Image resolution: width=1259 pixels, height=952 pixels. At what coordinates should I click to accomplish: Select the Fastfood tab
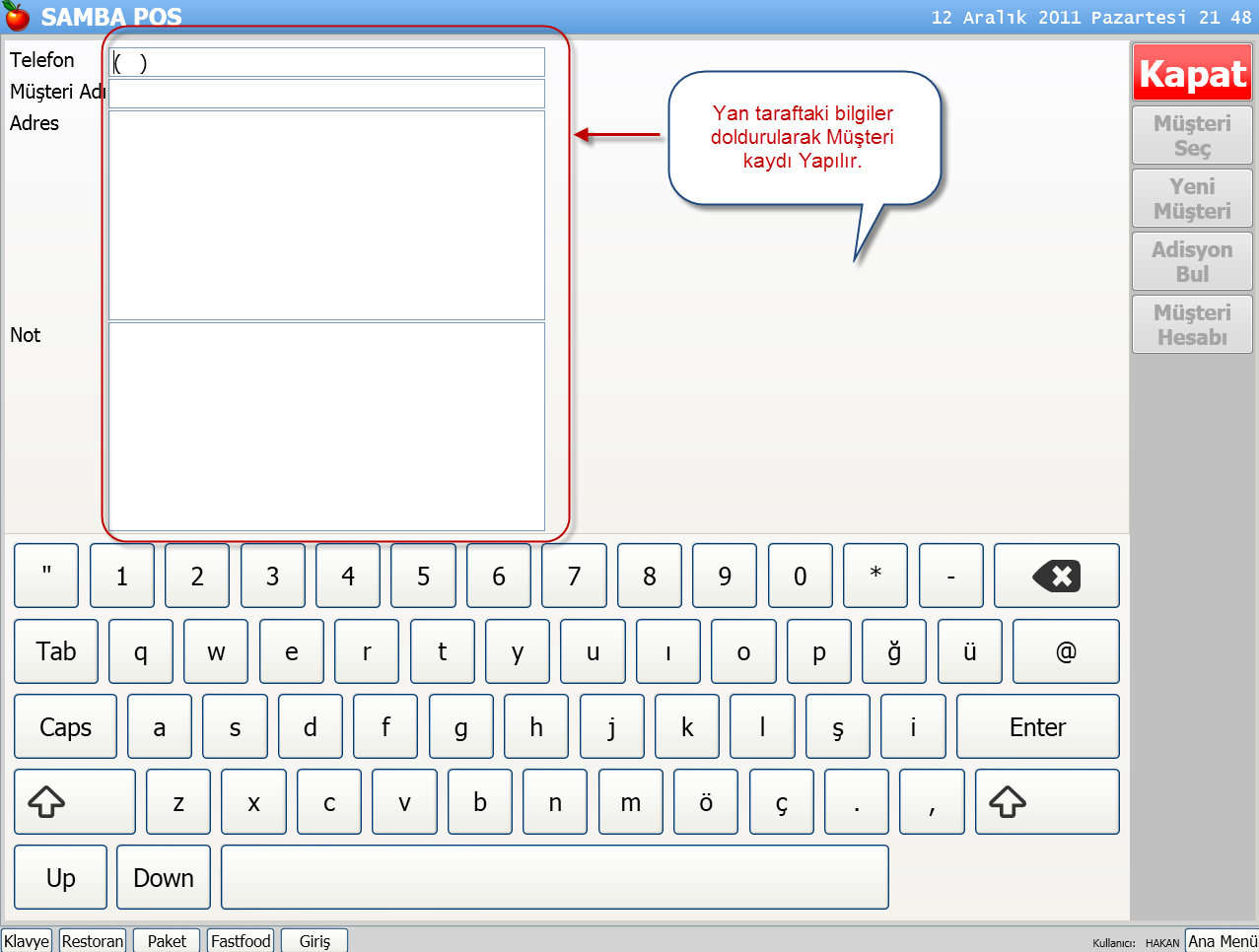pos(241,941)
